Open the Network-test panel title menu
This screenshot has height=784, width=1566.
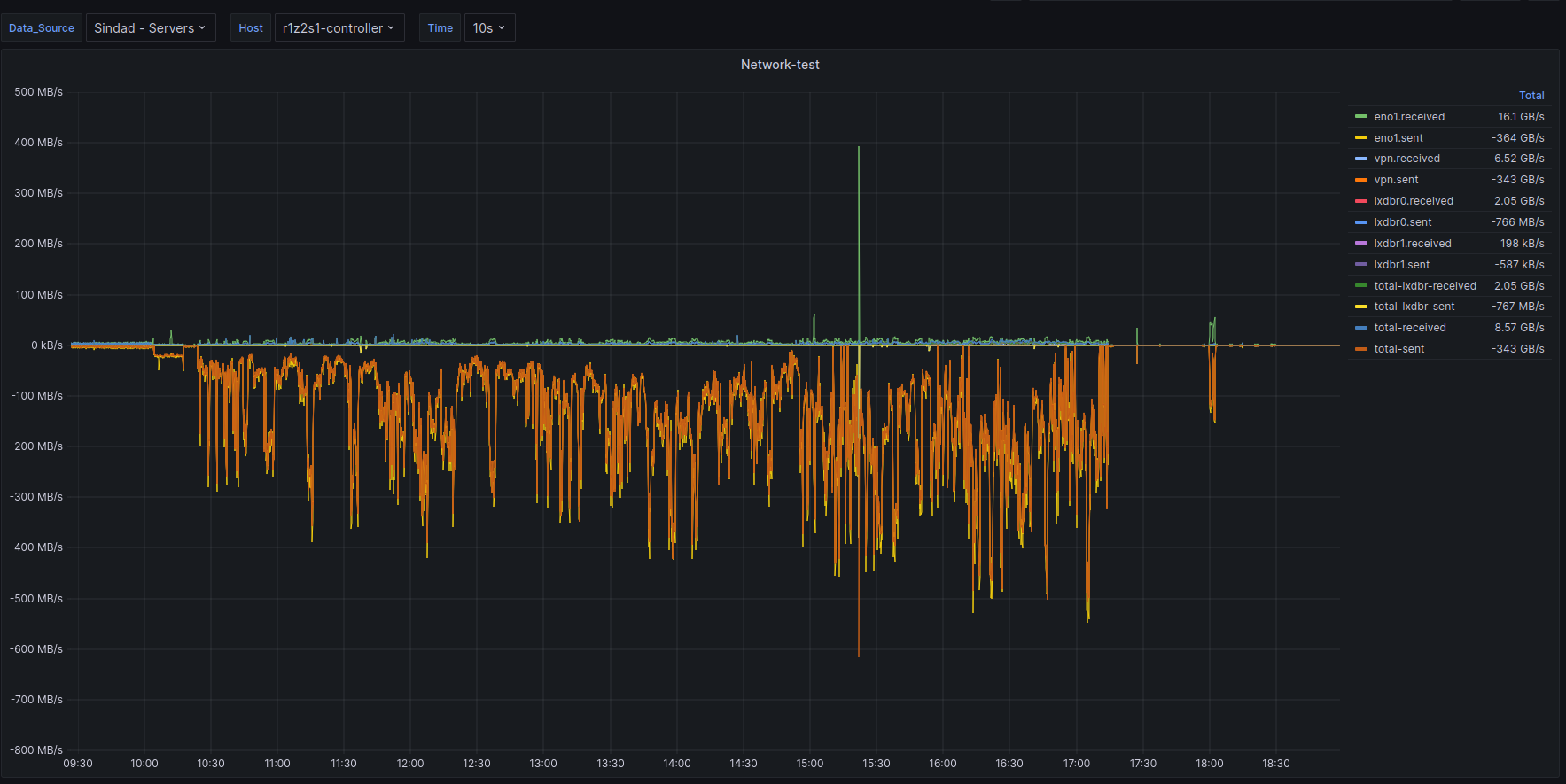point(780,65)
